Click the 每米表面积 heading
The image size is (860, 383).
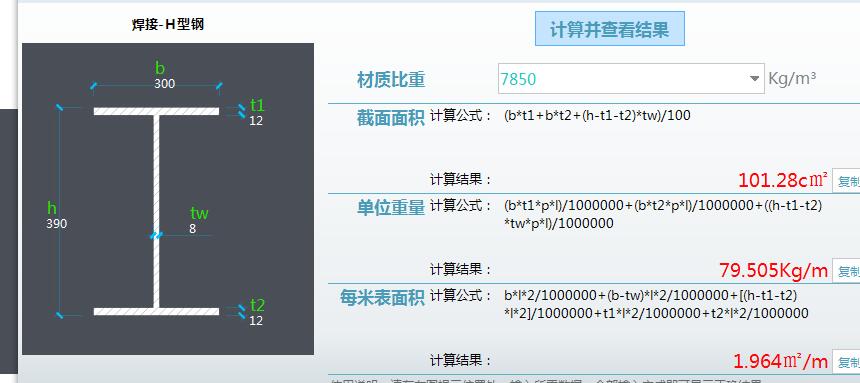point(382,297)
